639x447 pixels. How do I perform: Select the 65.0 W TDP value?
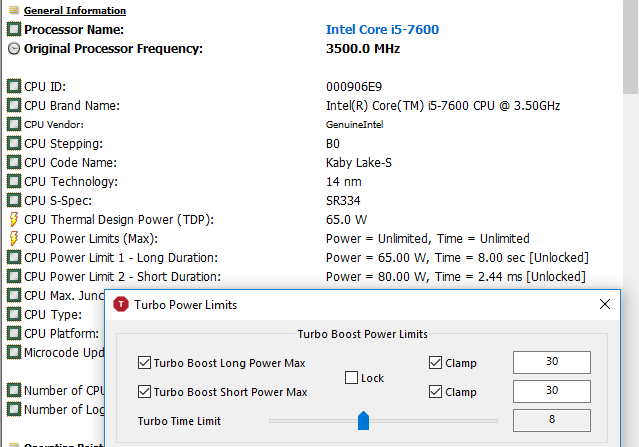(x=346, y=220)
